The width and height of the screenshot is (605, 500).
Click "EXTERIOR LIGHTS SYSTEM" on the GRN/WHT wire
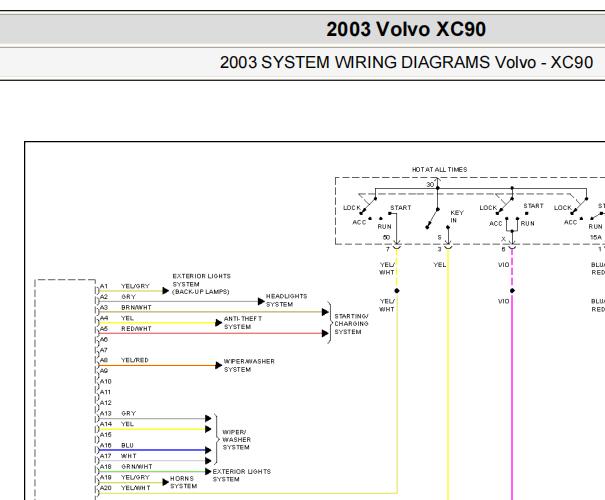pyautogui.click(x=242, y=475)
